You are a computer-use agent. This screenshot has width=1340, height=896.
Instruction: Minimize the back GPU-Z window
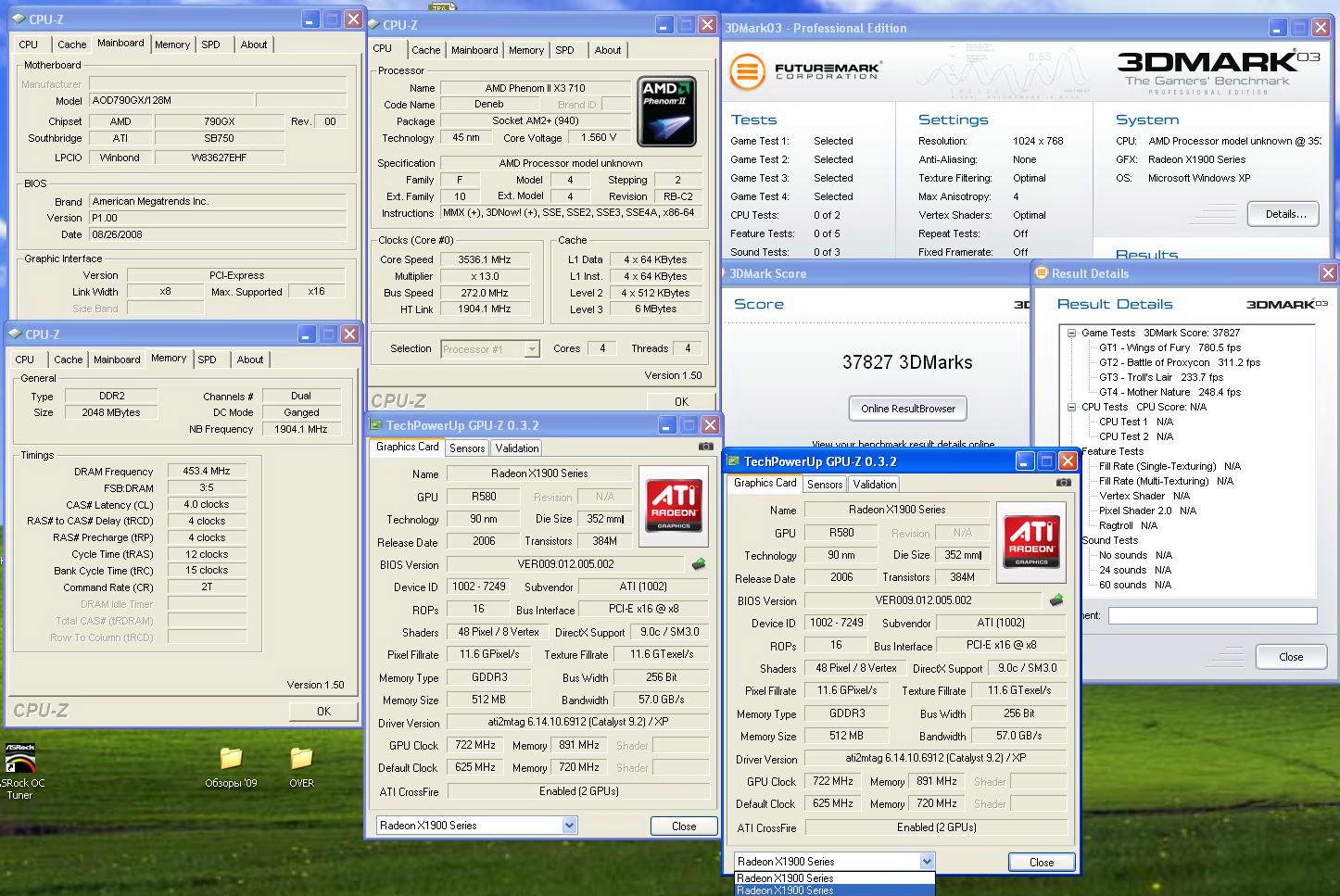pos(667,424)
